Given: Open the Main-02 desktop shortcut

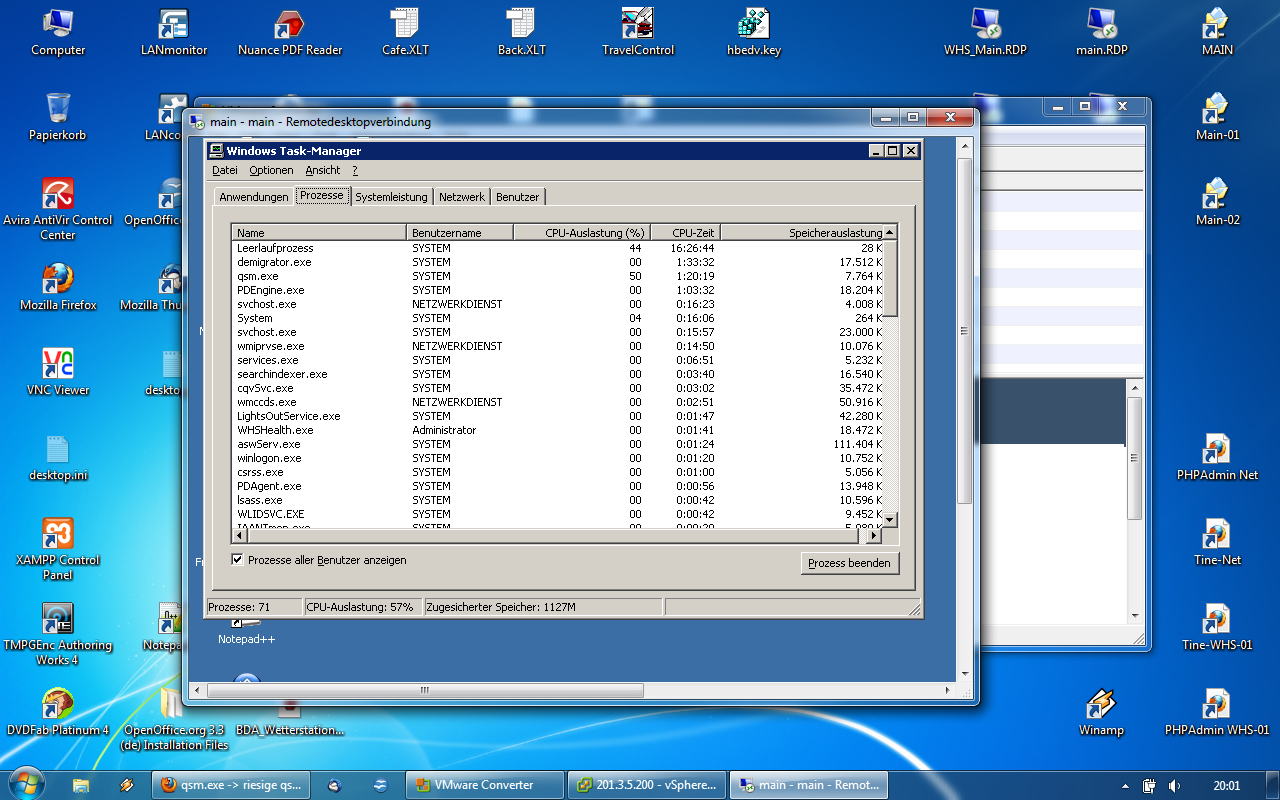Looking at the screenshot, I should (1217, 202).
